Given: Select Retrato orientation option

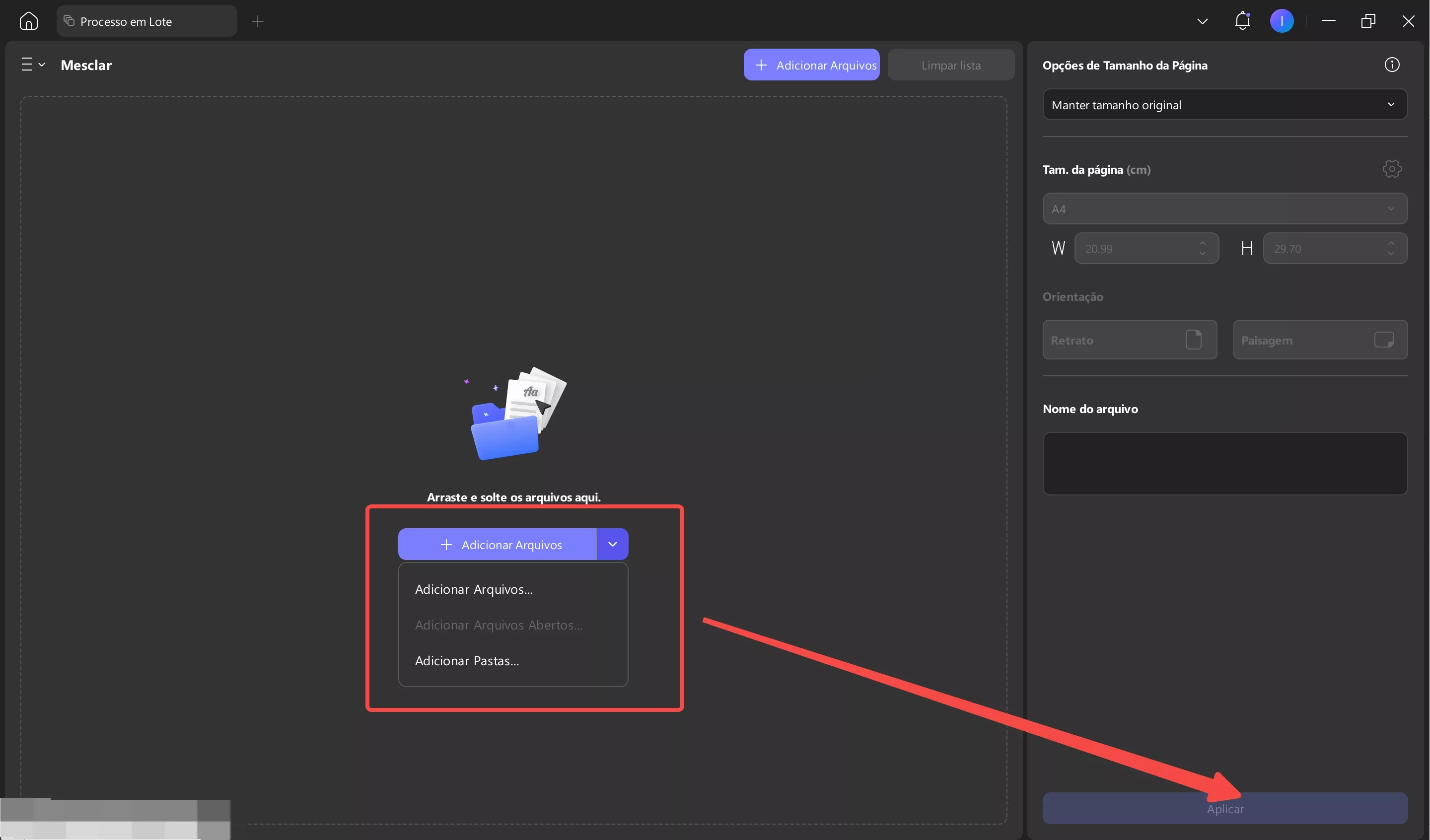Looking at the screenshot, I should pos(1129,340).
